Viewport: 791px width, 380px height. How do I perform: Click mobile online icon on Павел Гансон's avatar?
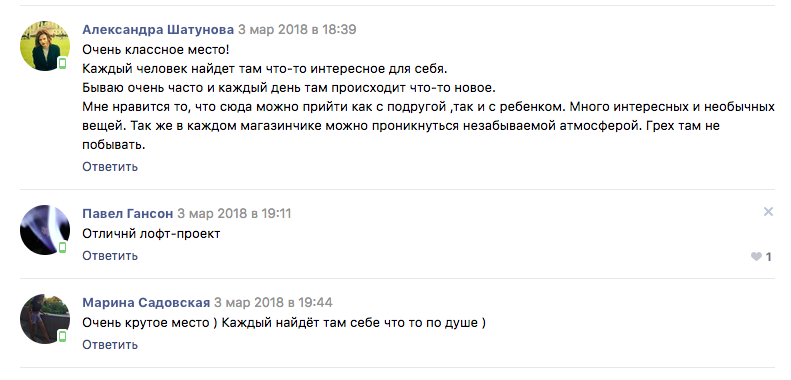pos(63,247)
